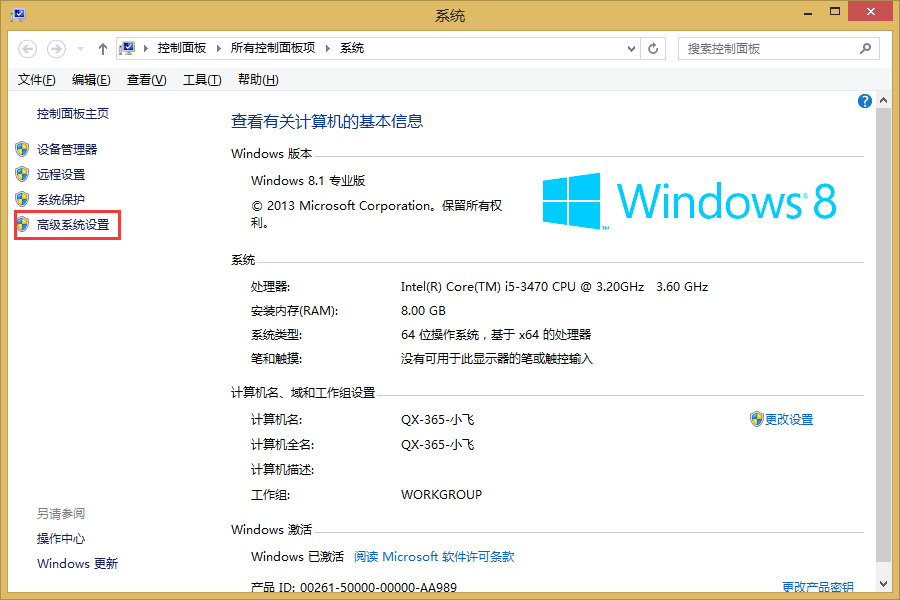Expand arrow after computer icon breadcrumb

click(x=146, y=49)
